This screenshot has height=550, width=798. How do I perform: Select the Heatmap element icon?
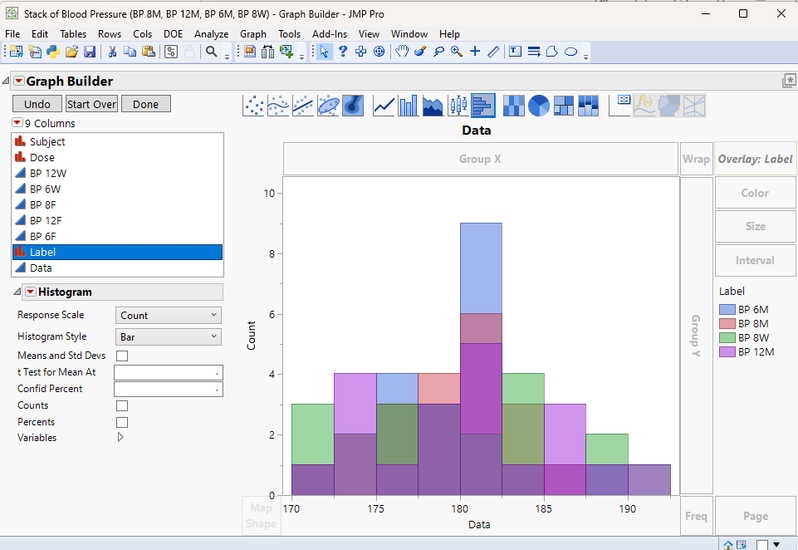coord(514,106)
